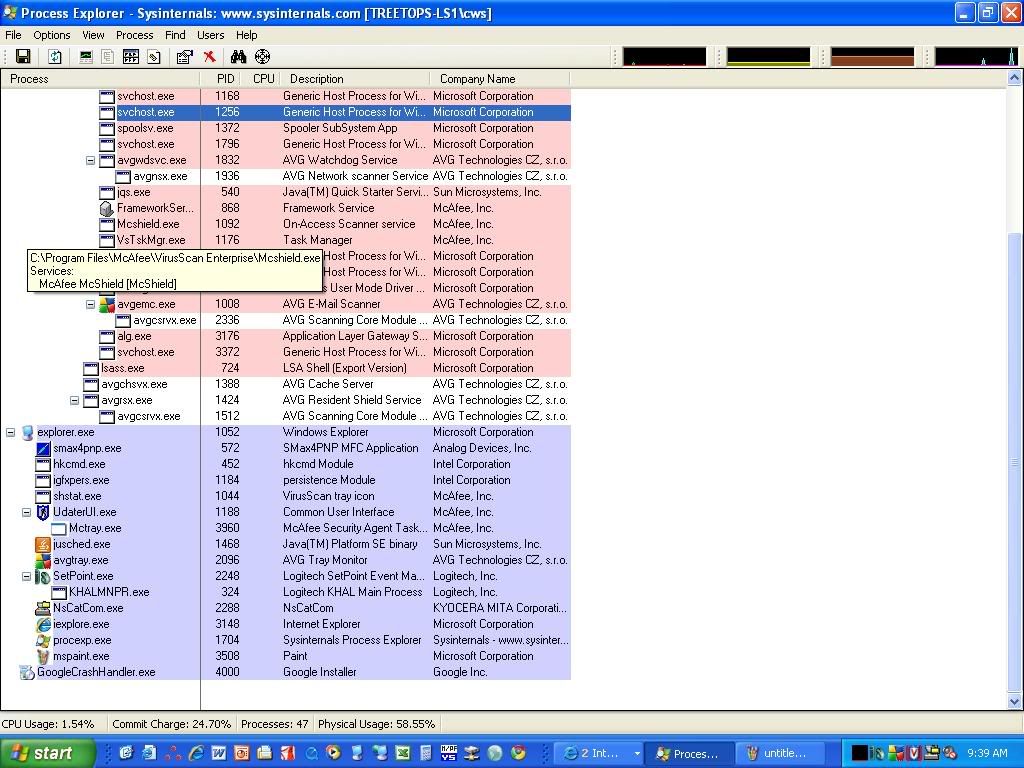Click the 'Processes: 47' status bar entry
Image resolution: width=1024 pixels, height=768 pixels.
click(x=274, y=724)
